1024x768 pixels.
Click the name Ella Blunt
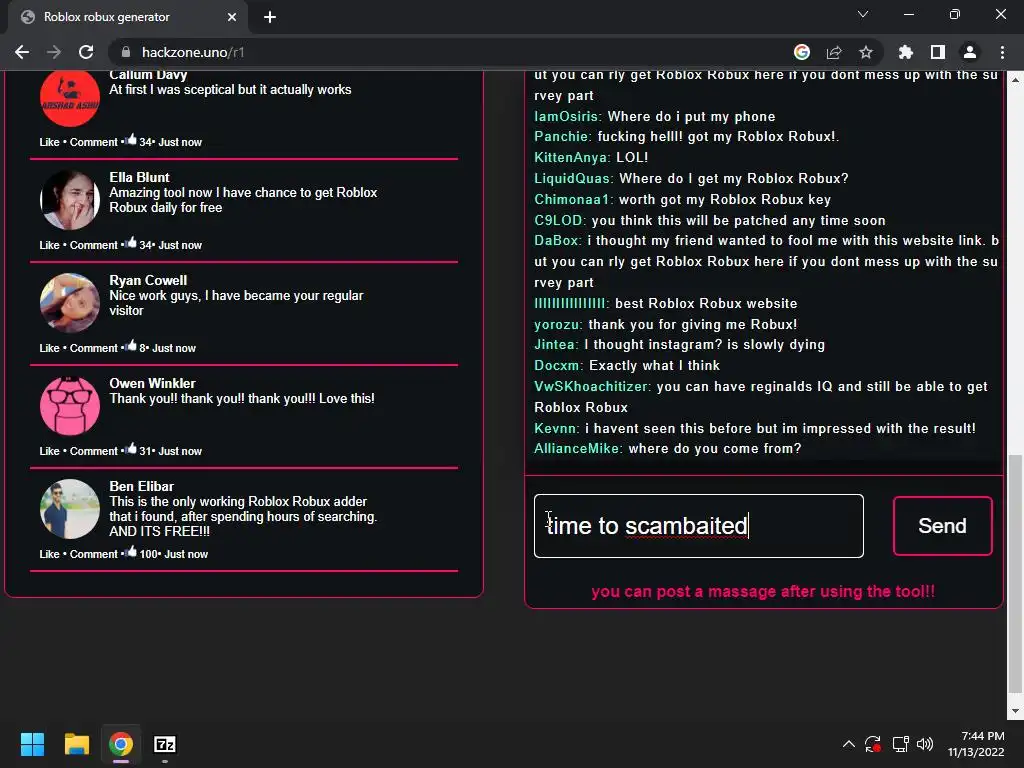click(x=139, y=177)
